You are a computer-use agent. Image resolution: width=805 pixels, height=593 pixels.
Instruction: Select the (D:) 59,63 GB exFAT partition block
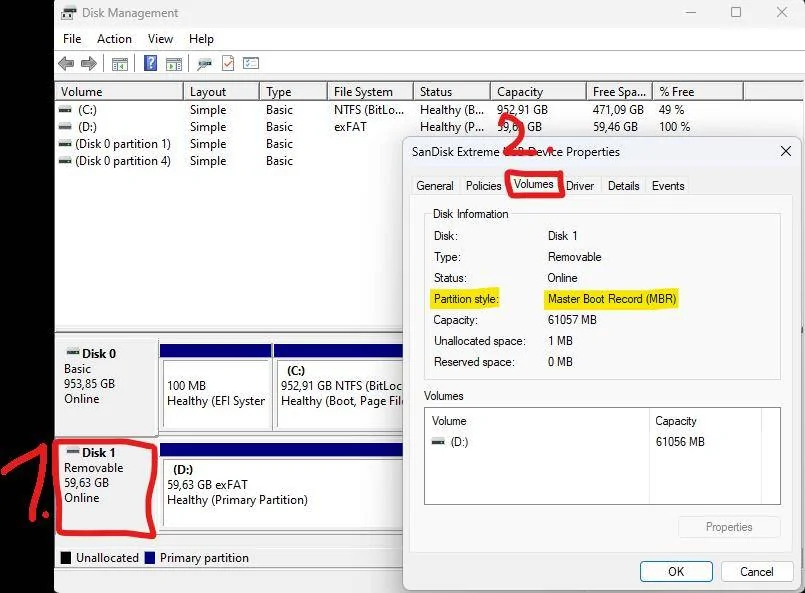(281, 486)
